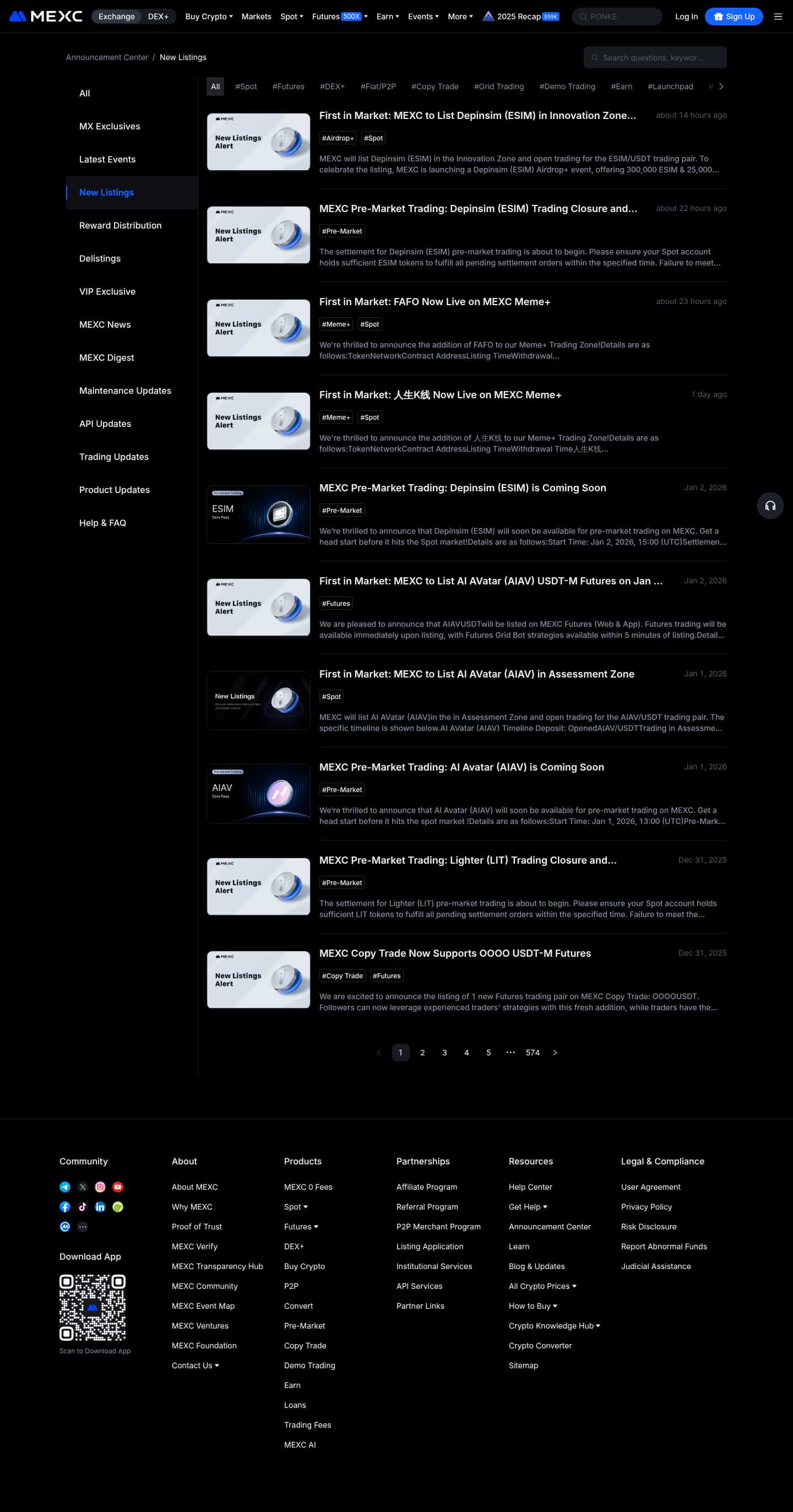The width and height of the screenshot is (793, 1512).
Task: Click the PONKE search field in header
Action: (617, 17)
